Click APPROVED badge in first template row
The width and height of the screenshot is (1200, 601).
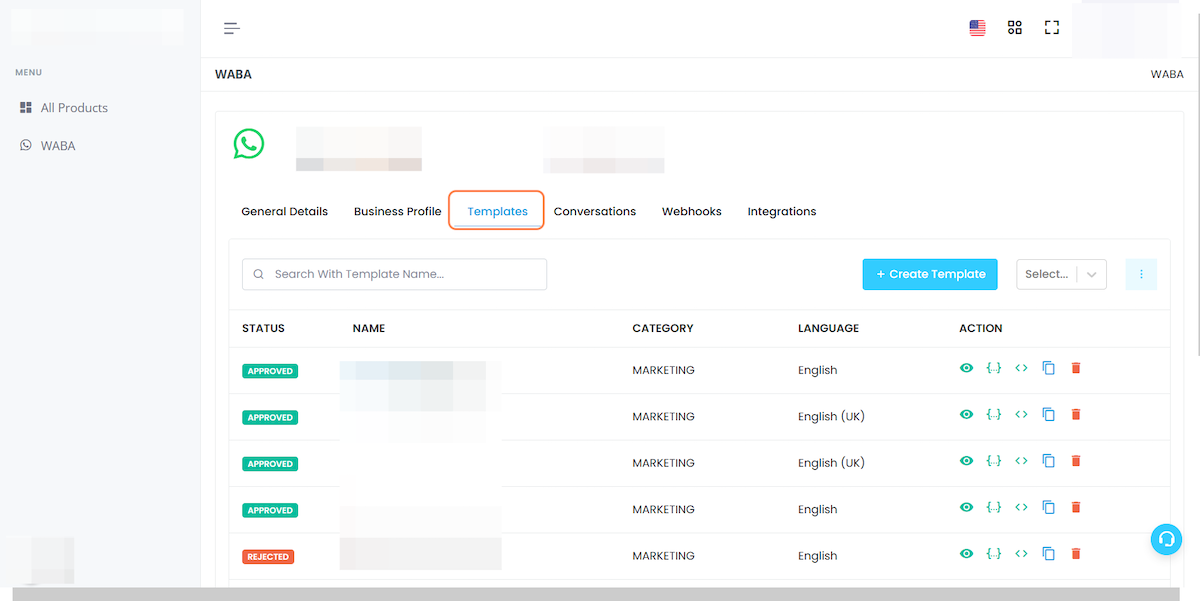click(x=270, y=371)
